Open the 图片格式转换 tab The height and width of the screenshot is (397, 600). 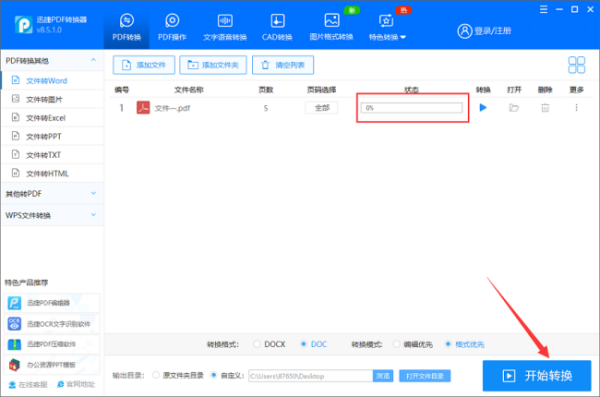coord(331,27)
